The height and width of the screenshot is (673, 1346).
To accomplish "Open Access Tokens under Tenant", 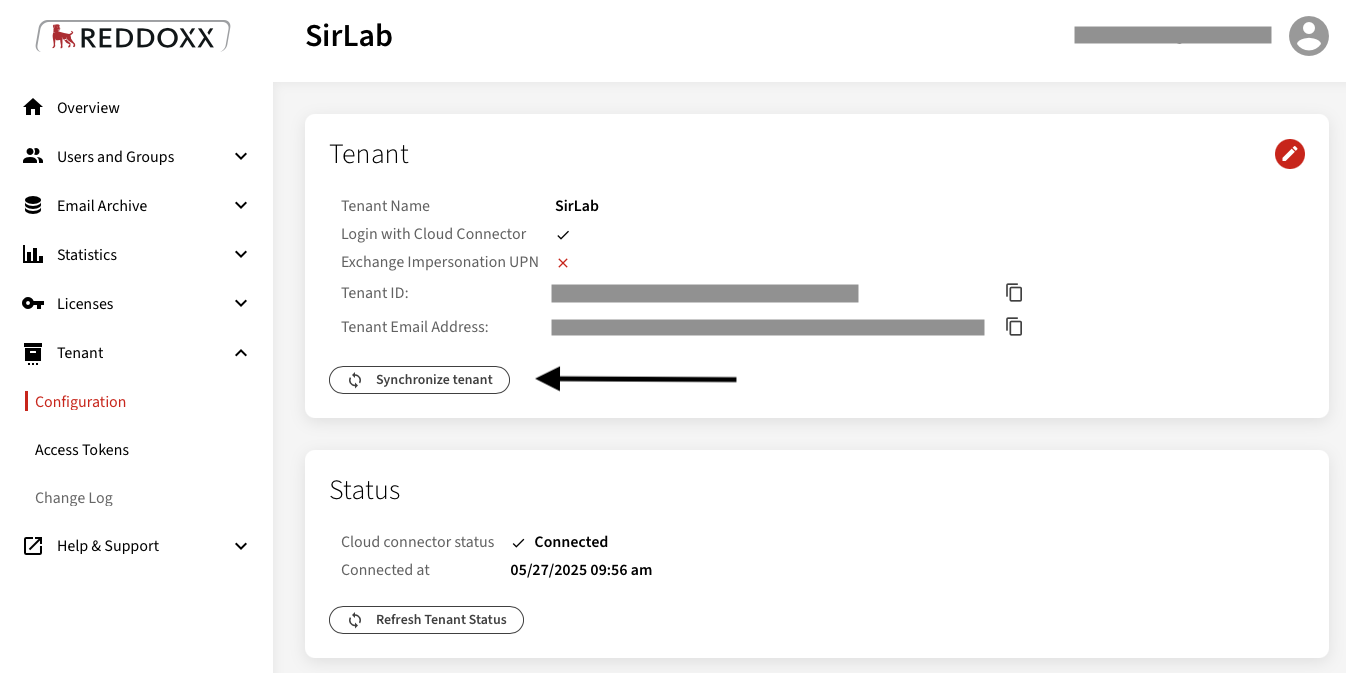I will [x=82, y=449].
